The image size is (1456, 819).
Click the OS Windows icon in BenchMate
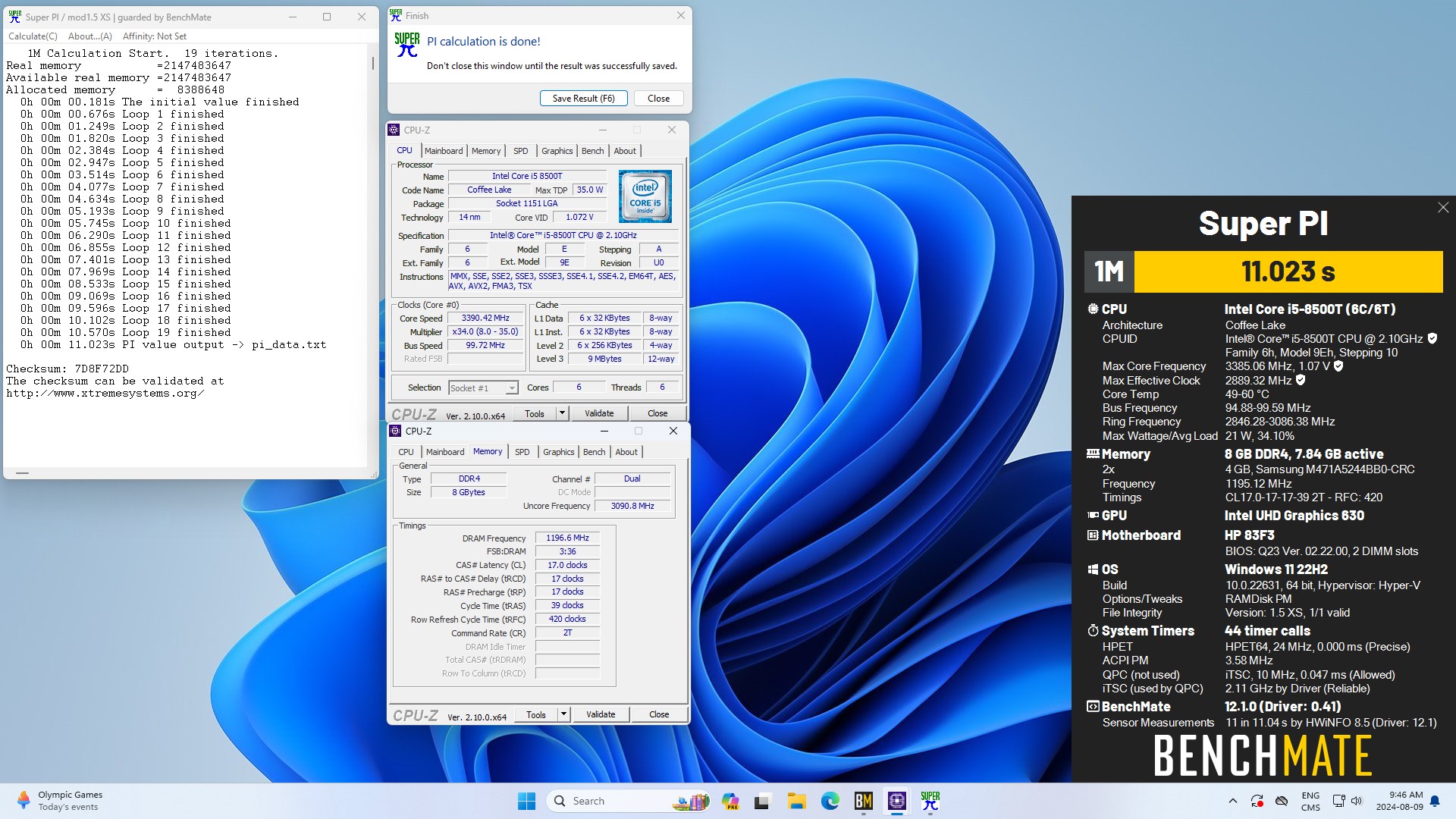coord(1093,570)
